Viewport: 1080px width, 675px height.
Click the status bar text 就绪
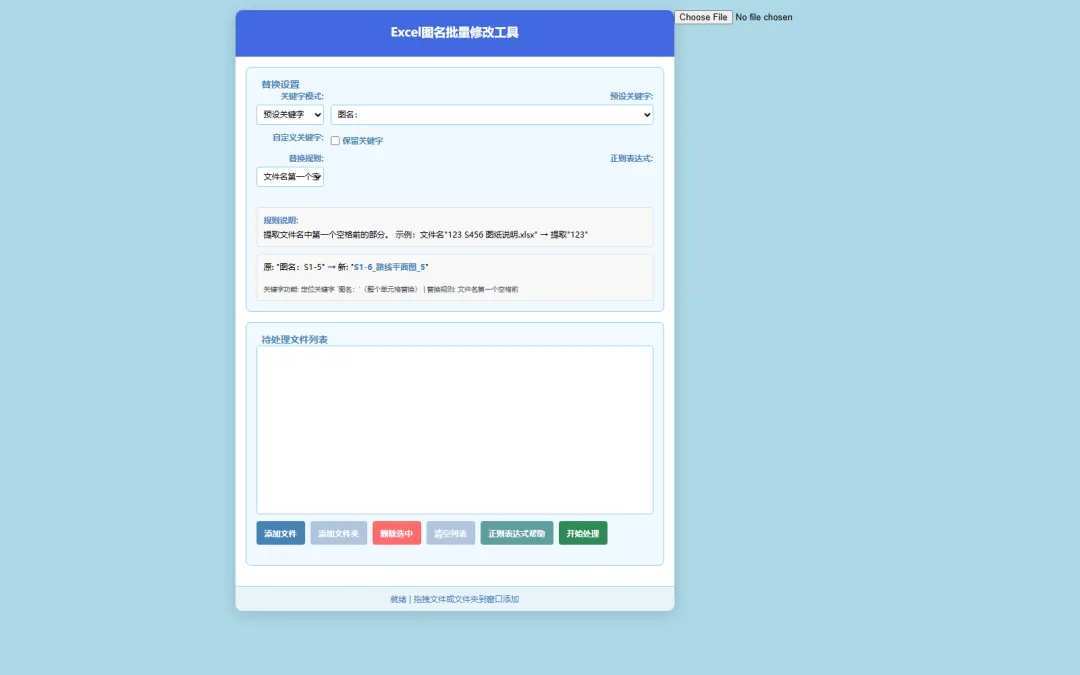coord(398,599)
